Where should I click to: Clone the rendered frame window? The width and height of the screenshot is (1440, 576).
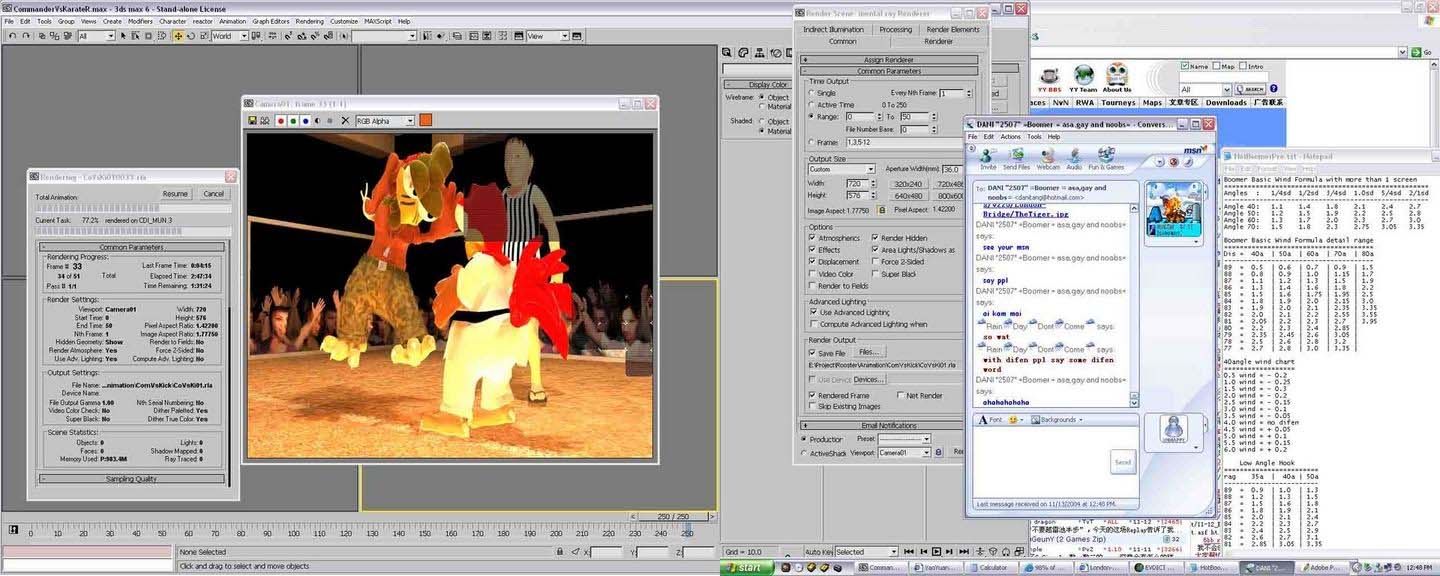[x=266, y=121]
